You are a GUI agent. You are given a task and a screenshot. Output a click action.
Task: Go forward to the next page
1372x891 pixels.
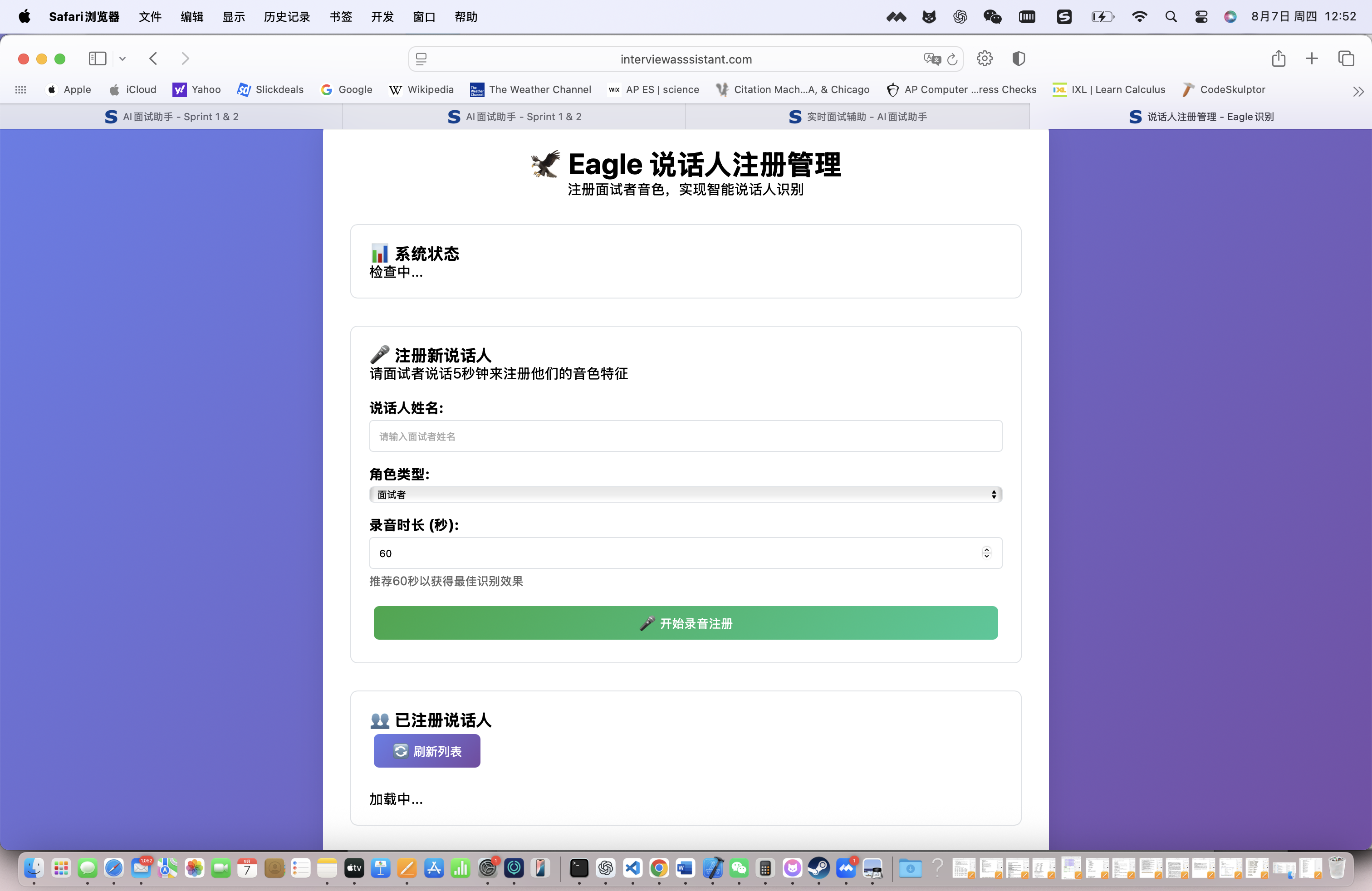point(185,59)
